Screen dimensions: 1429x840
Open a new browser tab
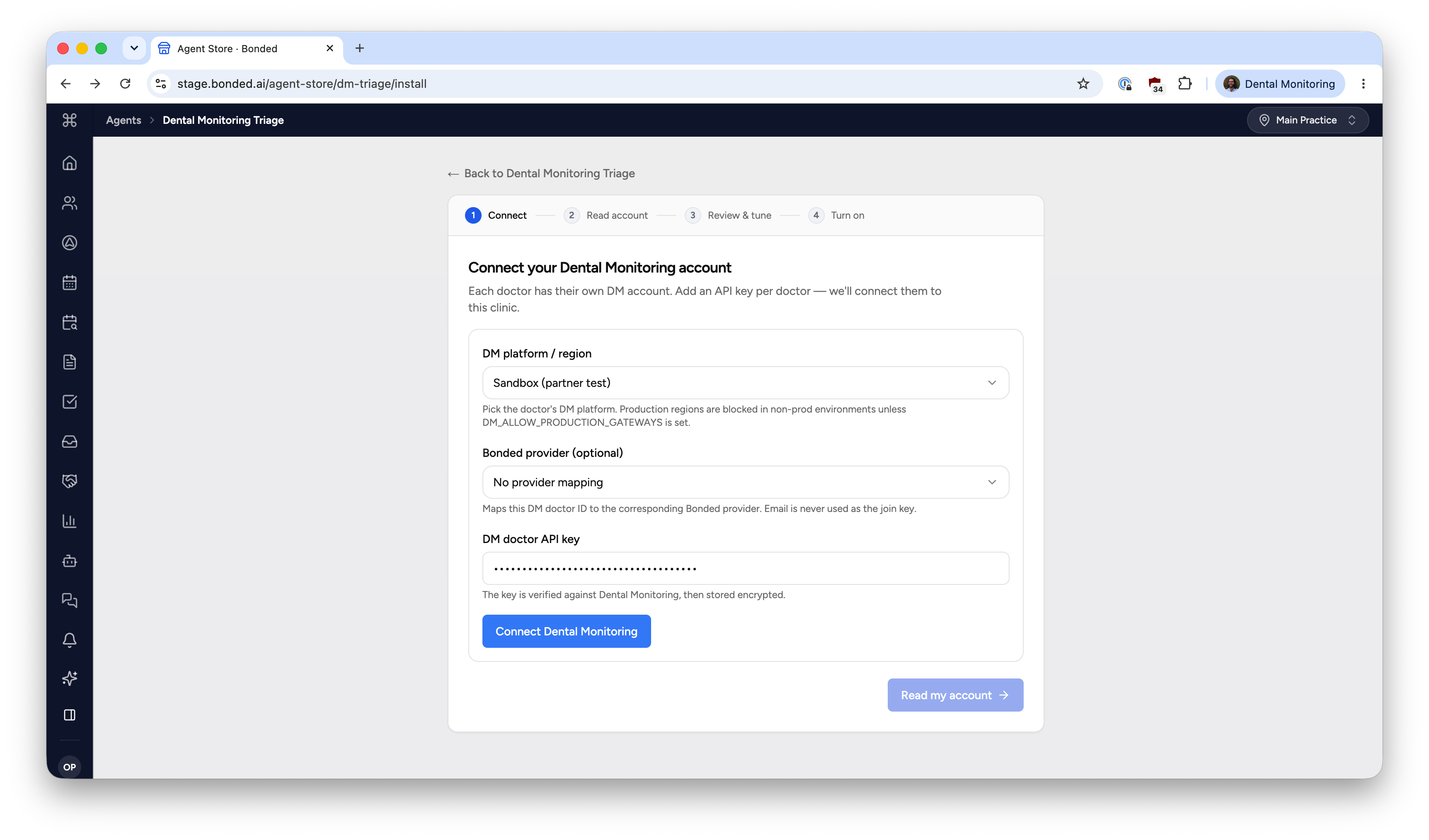pos(359,48)
